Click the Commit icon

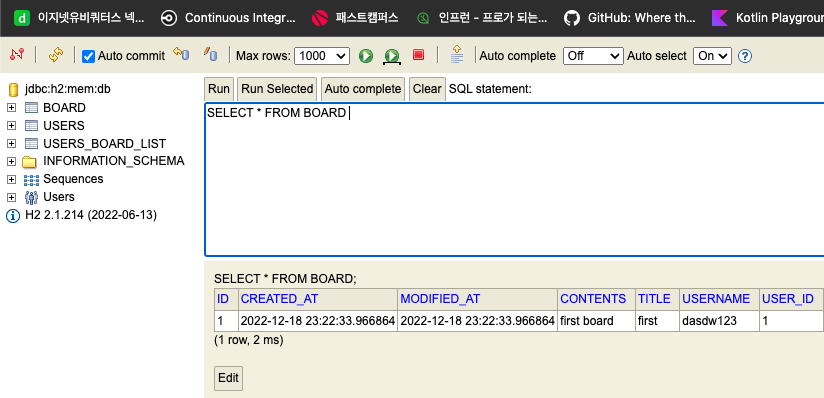[x=211, y=54]
